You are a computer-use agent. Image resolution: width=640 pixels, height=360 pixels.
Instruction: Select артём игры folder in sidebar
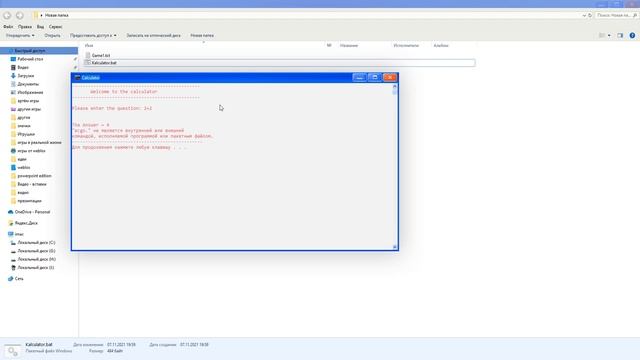pyautogui.click(x=28, y=101)
